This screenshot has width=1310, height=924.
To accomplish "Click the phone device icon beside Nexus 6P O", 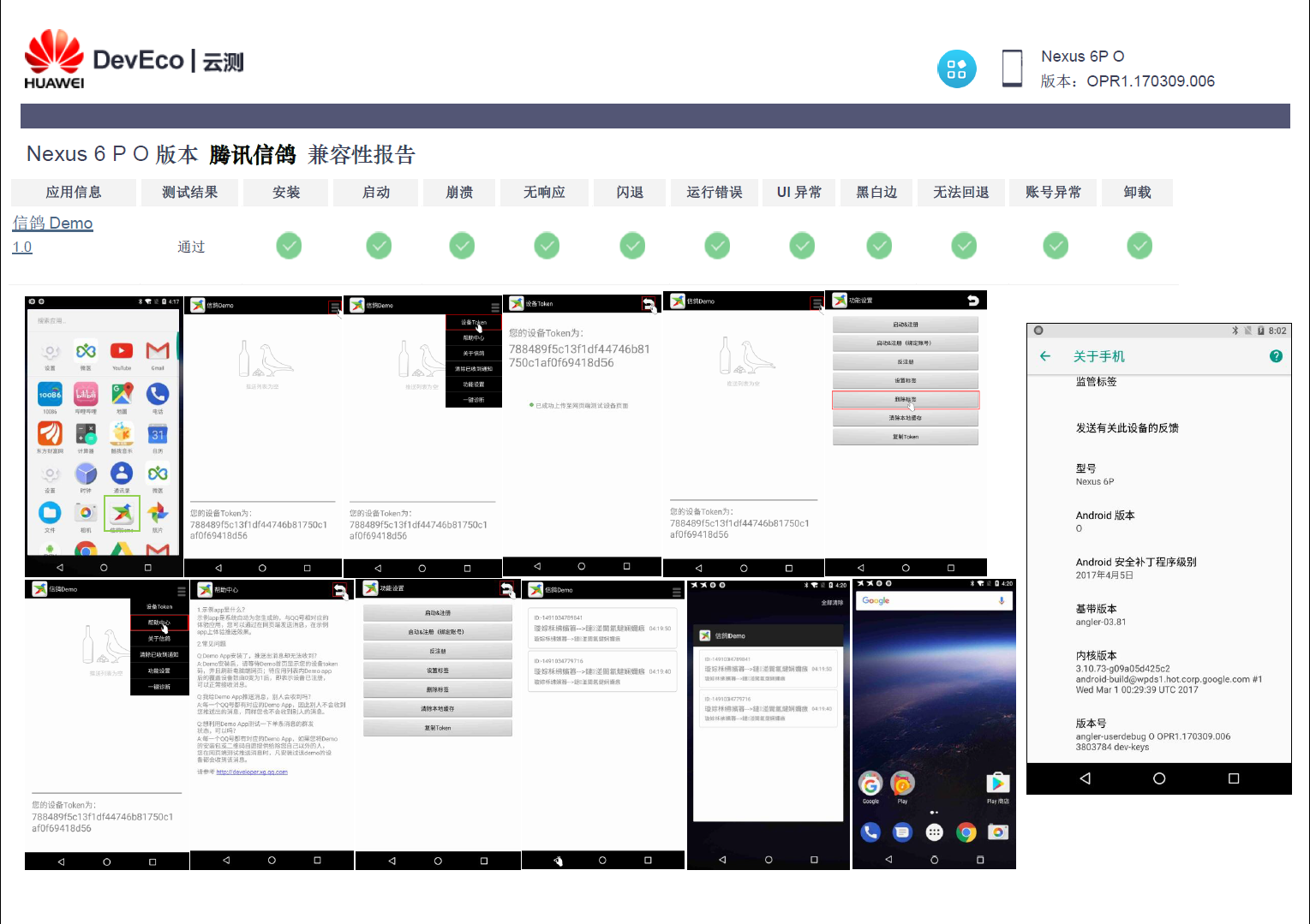I will click(x=1012, y=68).
